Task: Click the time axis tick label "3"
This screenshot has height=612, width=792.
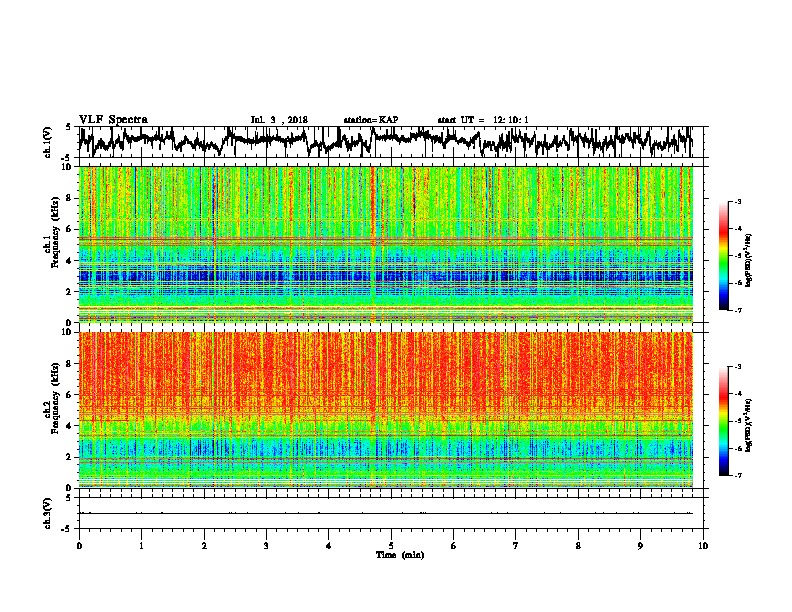Action: (266, 545)
